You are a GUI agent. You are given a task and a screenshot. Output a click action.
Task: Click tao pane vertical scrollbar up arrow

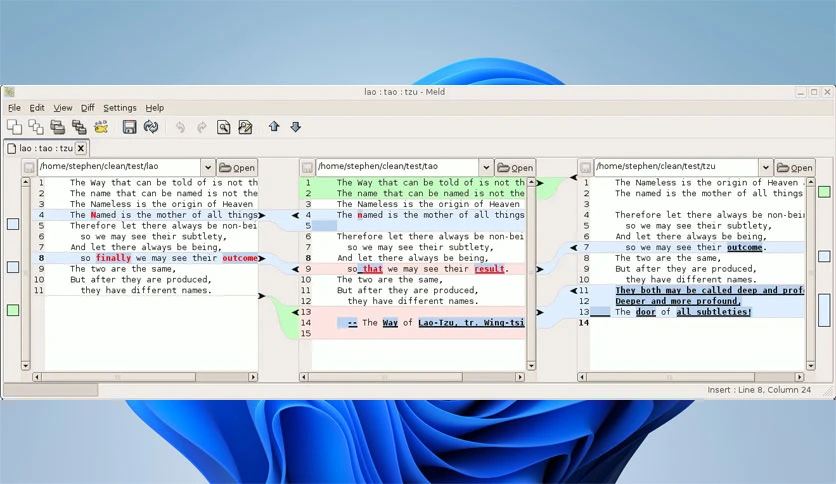[530, 182]
